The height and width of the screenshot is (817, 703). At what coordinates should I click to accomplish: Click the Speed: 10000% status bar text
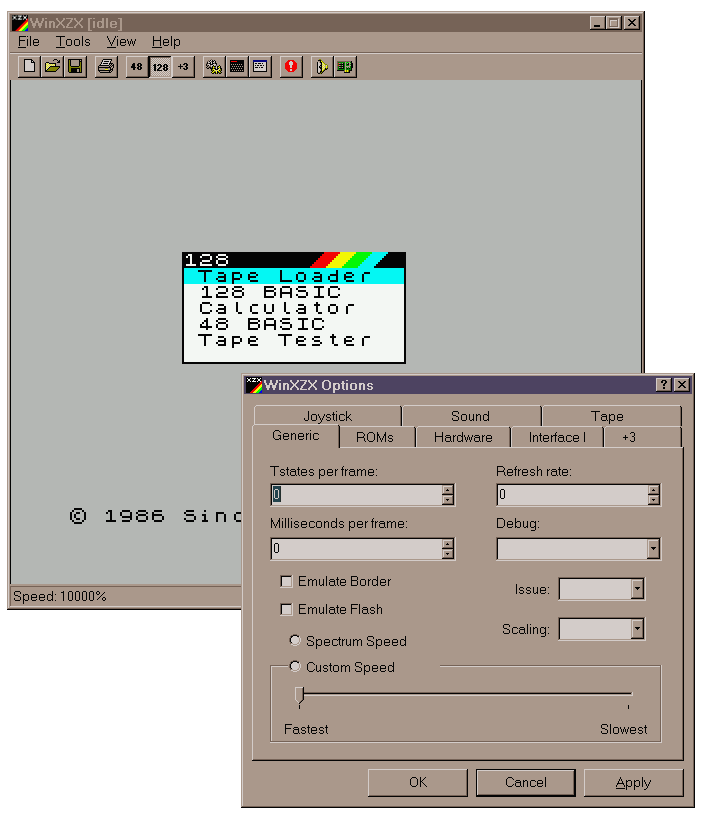click(x=59, y=596)
